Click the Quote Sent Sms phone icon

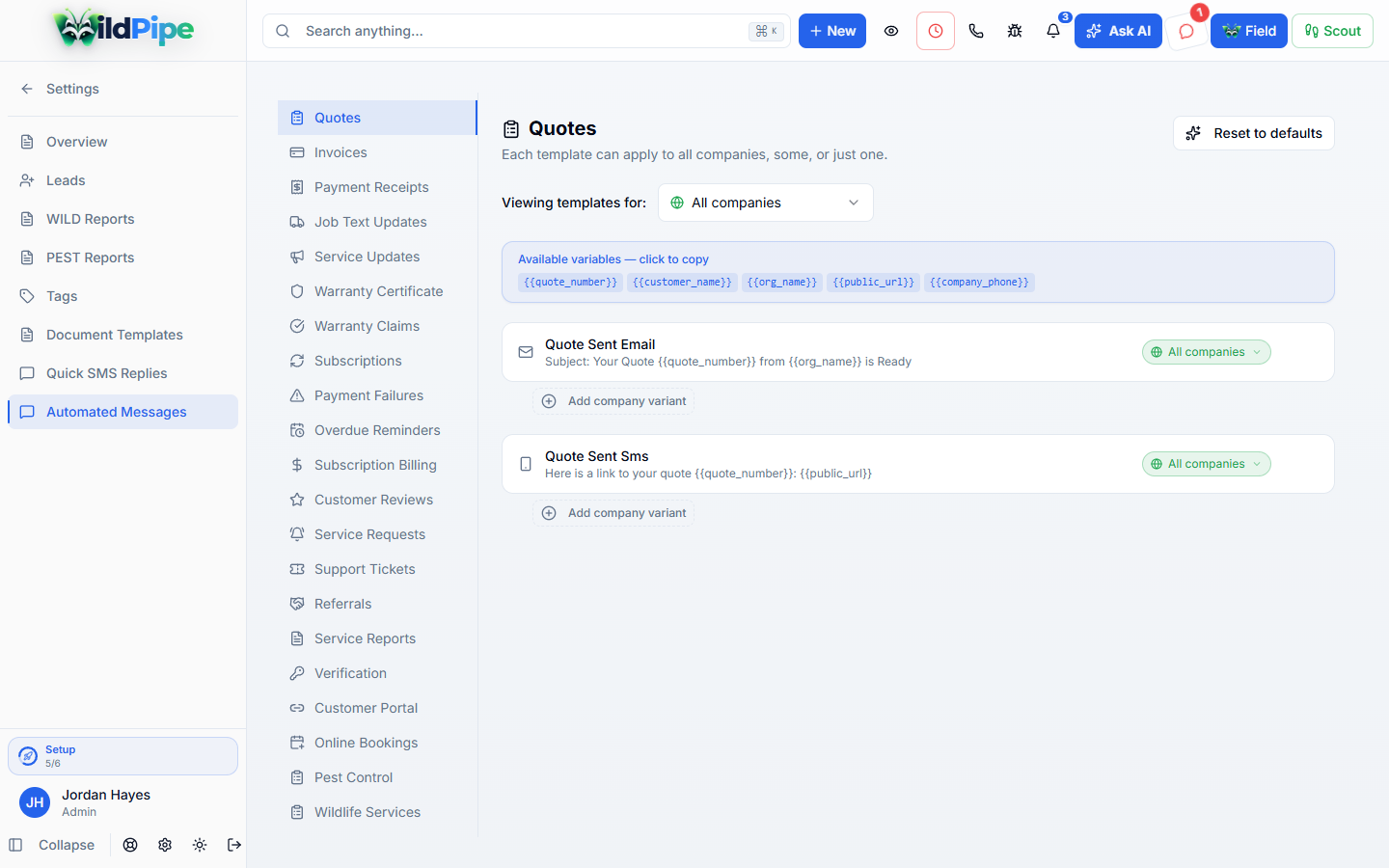(x=526, y=464)
